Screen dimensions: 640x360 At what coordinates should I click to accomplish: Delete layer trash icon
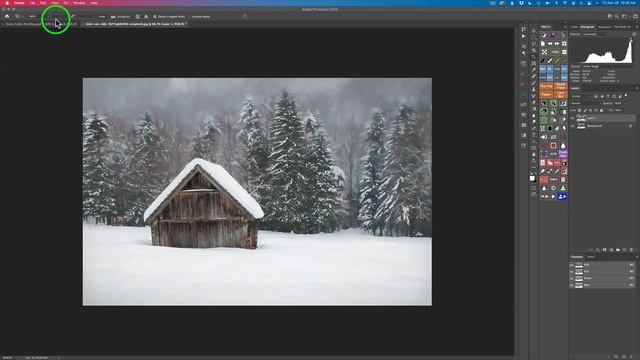click(x=631, y=250)
